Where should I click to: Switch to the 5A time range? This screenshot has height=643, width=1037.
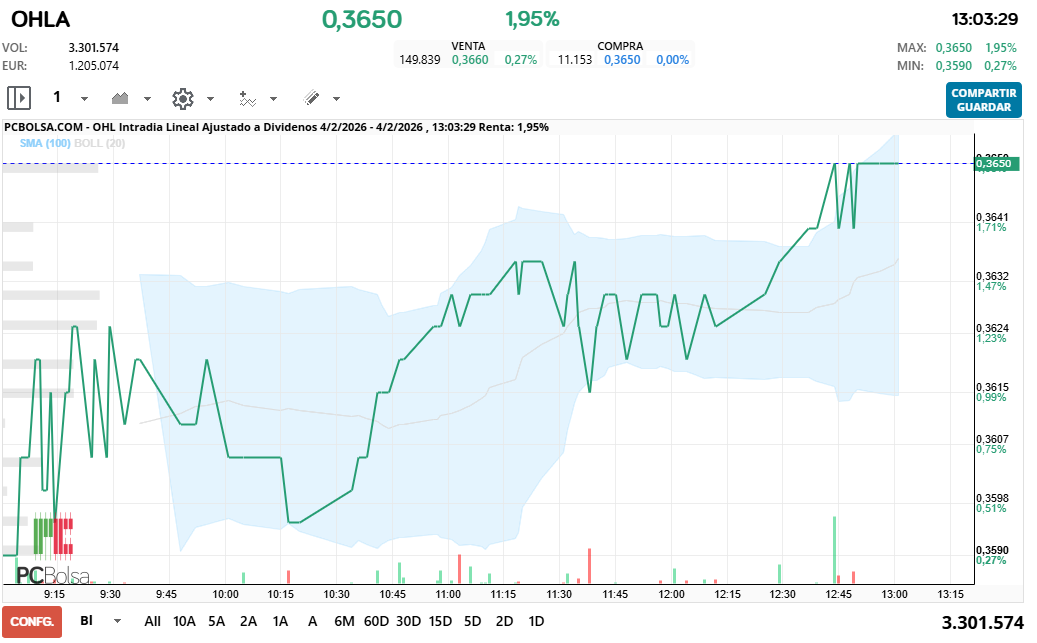(x=216, y=621)
